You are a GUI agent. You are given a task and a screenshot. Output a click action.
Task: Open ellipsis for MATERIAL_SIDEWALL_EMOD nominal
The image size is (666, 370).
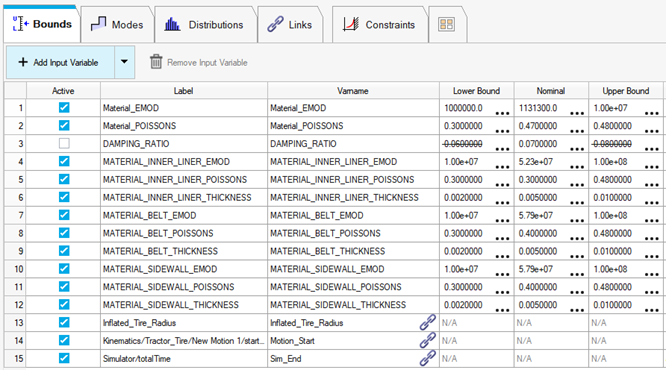pos(577,274)
